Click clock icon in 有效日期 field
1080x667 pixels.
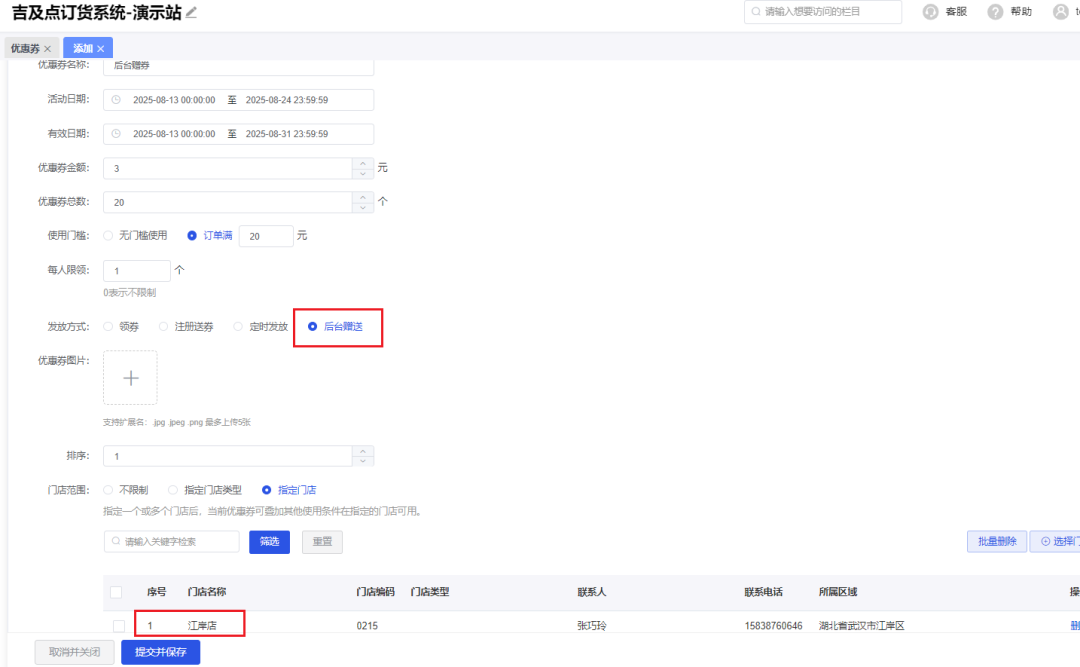coord(116,134)
